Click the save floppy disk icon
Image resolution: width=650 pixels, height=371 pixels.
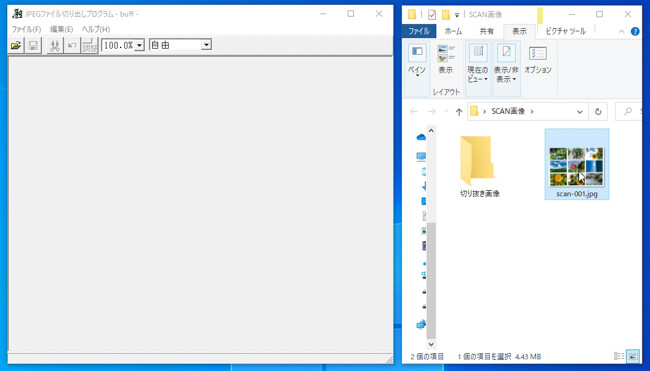(33, 45)
